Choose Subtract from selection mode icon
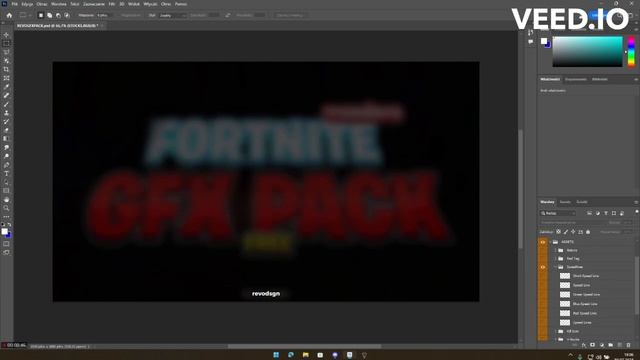The width and height of the screenshot is (640, 360). tap(58, 15)
